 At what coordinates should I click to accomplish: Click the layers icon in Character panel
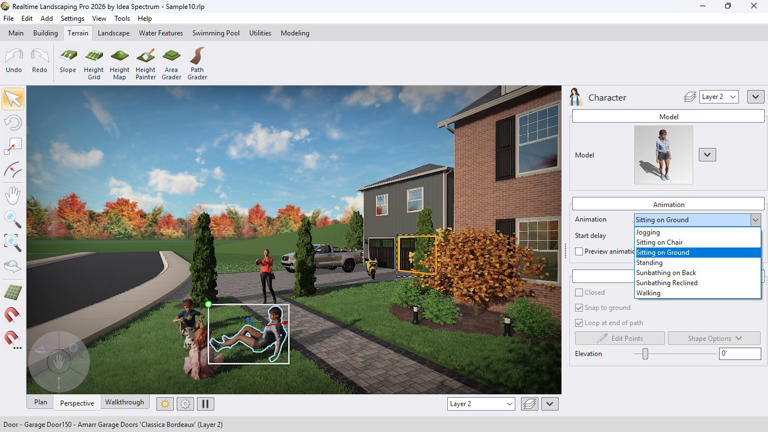tap(690, 97)
